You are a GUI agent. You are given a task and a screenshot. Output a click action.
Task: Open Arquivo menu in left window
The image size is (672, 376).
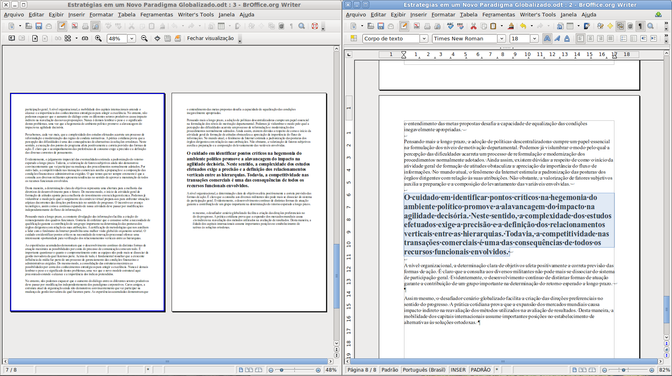14,14
